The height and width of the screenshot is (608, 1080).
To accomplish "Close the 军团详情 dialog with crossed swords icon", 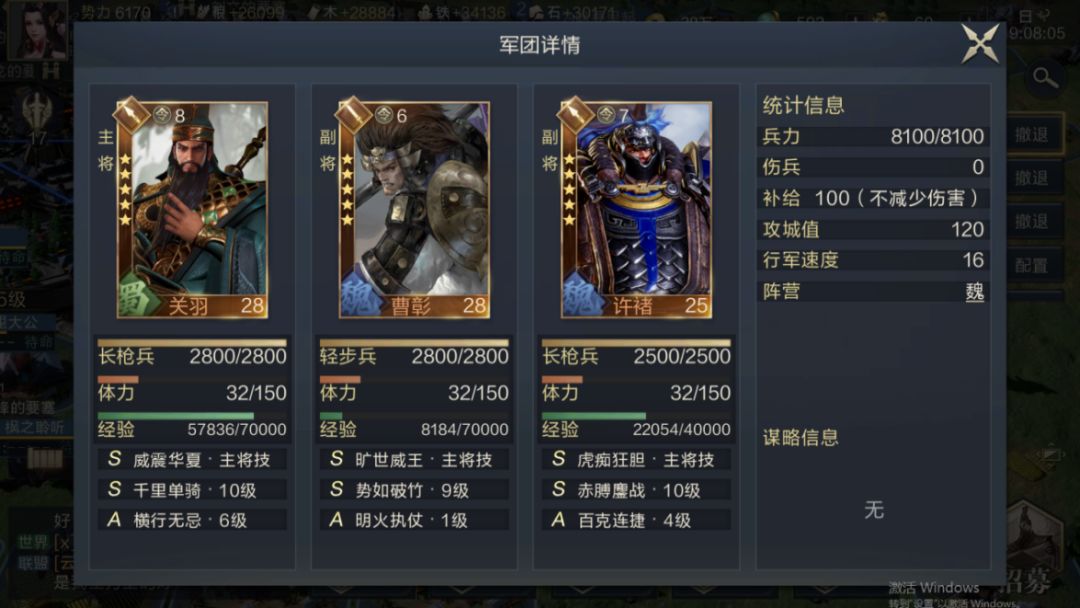I will coord(979,43).
